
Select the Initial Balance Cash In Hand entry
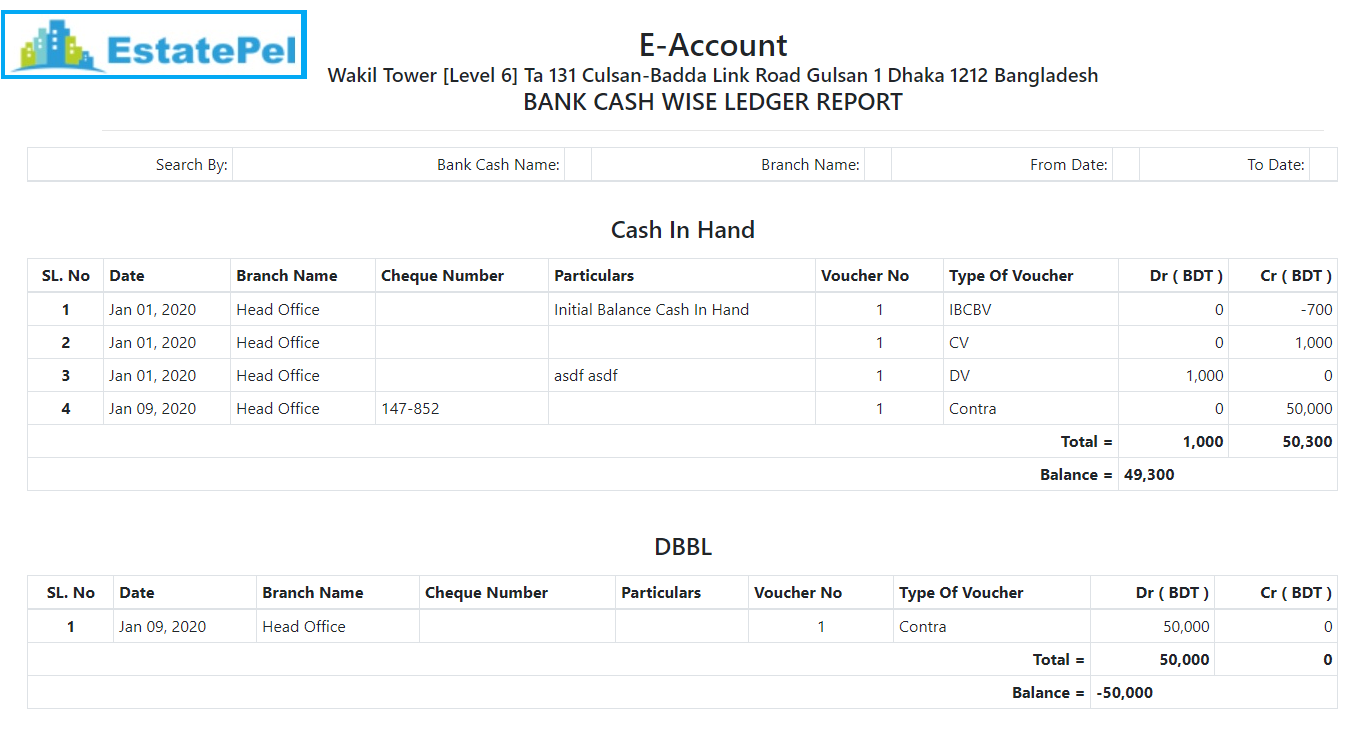651,310
